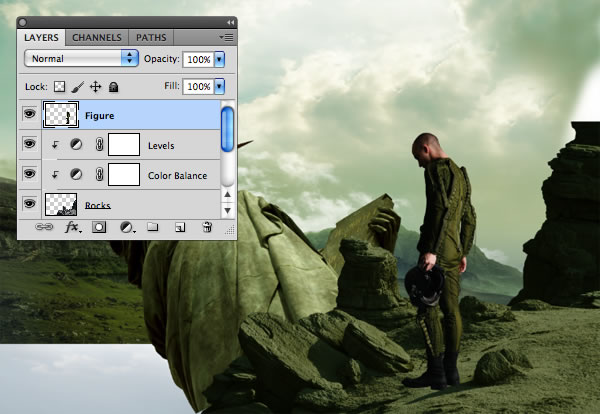
Task: Open the Fill slider dropdown arrow
Action: point(219,86)
